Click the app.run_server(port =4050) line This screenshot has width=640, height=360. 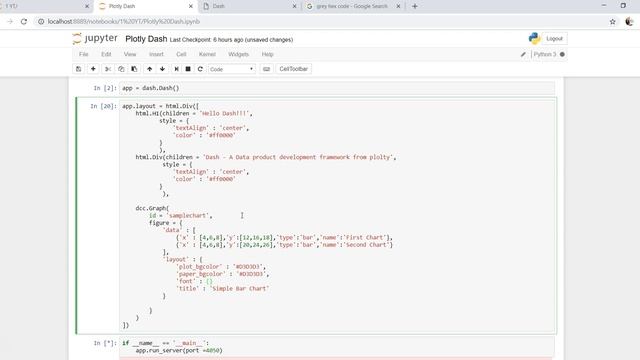pos(179,351)
